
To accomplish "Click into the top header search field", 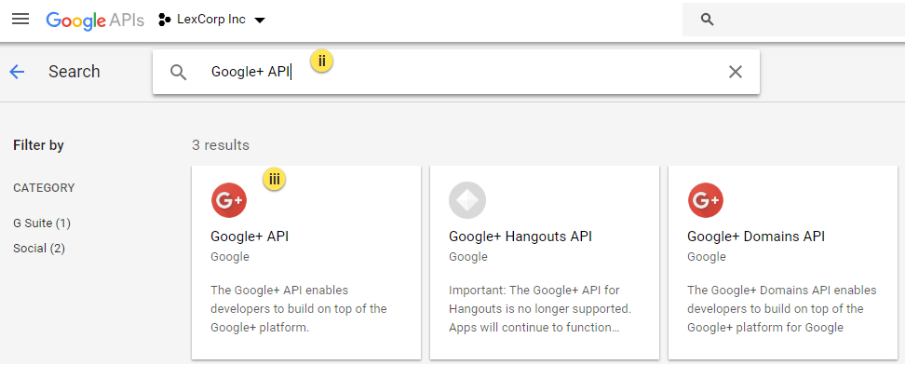I will pos(794,20).
